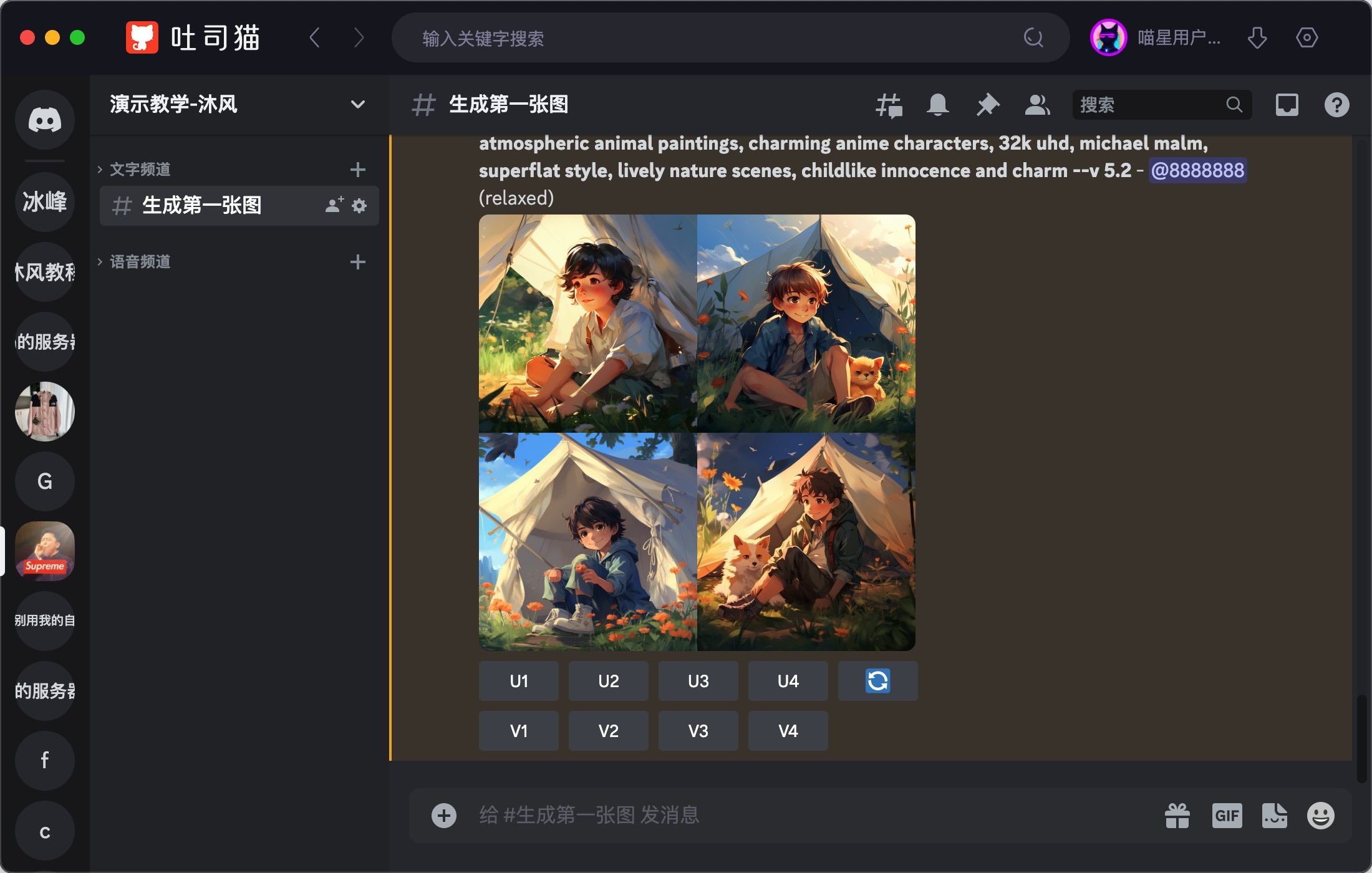Open the emoji picker
Image resolution: width=1372 pixels, height=873 pixels.
point(1320,816)
